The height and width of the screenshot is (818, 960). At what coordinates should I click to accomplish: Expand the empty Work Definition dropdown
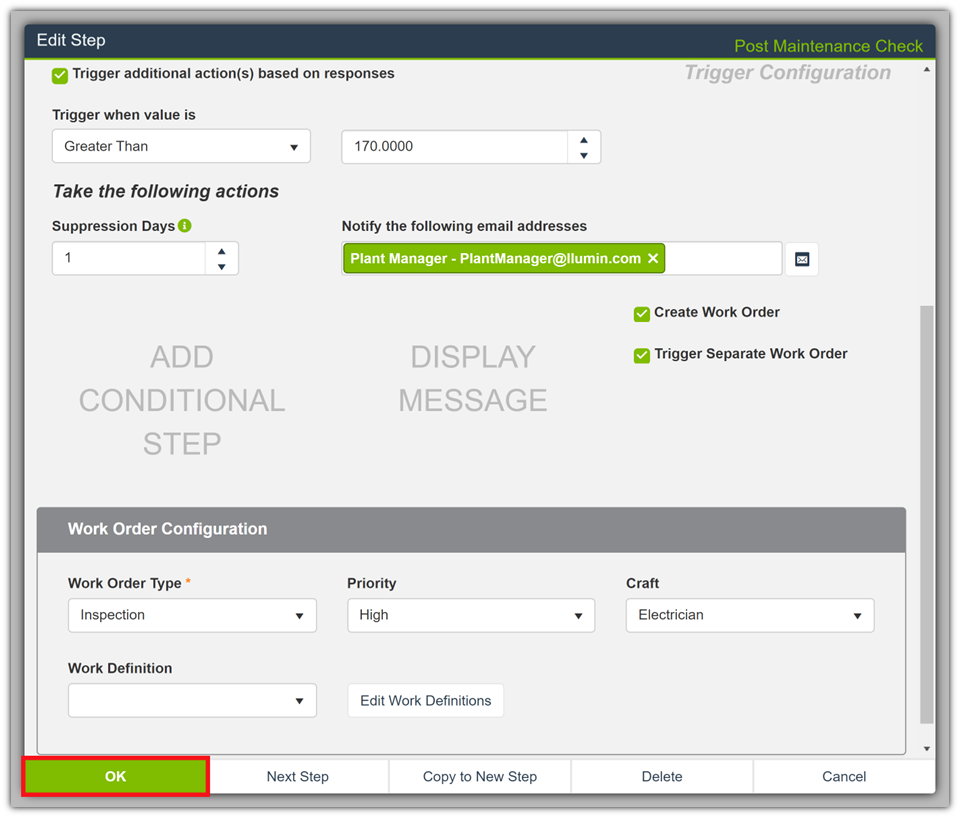tap(192, 701)
